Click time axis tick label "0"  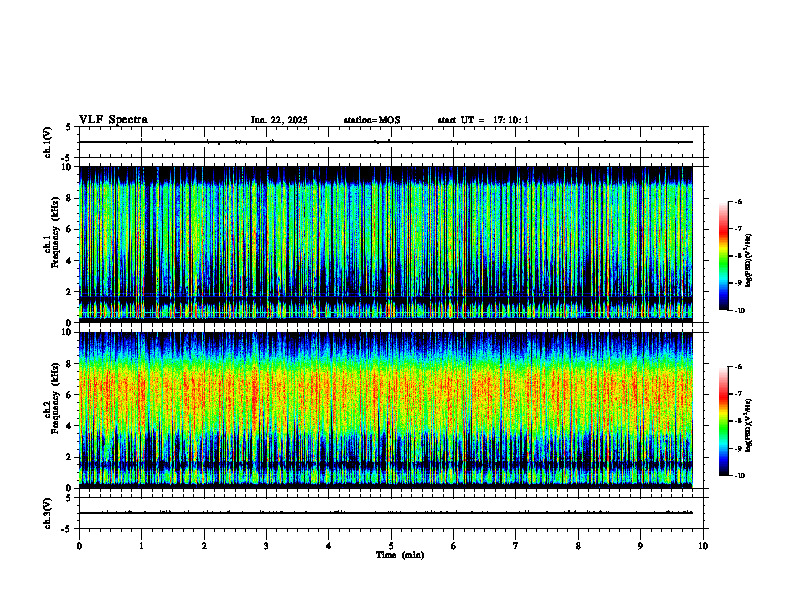(x=79, y=546)
